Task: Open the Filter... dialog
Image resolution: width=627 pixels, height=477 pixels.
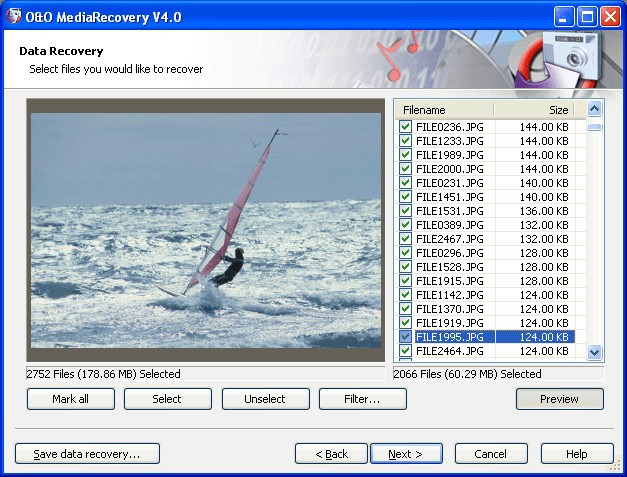Action: [363, 399]
